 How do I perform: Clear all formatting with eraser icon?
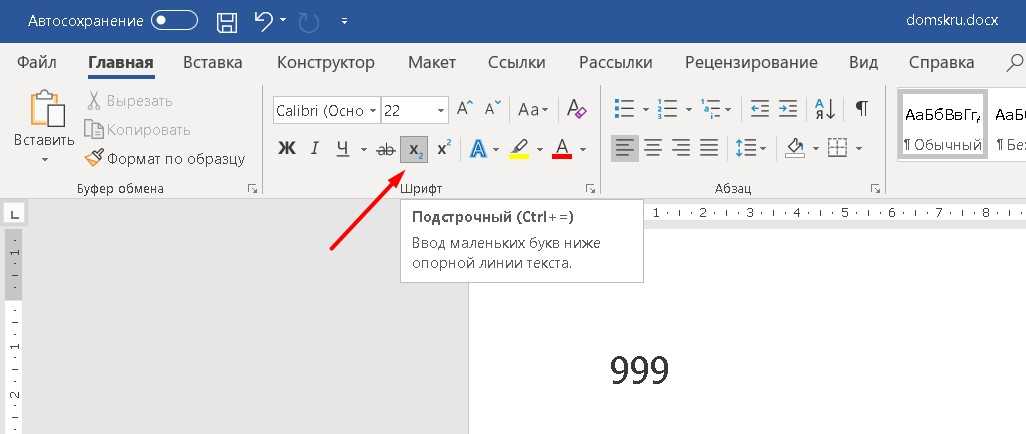[576, 109]
